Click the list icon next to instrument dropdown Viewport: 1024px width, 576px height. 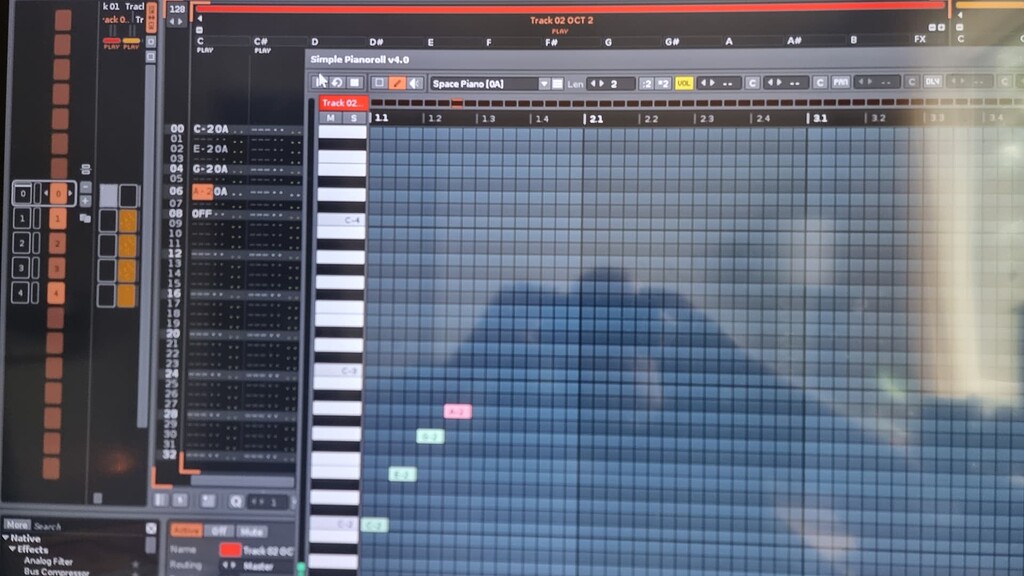(557, 84)
